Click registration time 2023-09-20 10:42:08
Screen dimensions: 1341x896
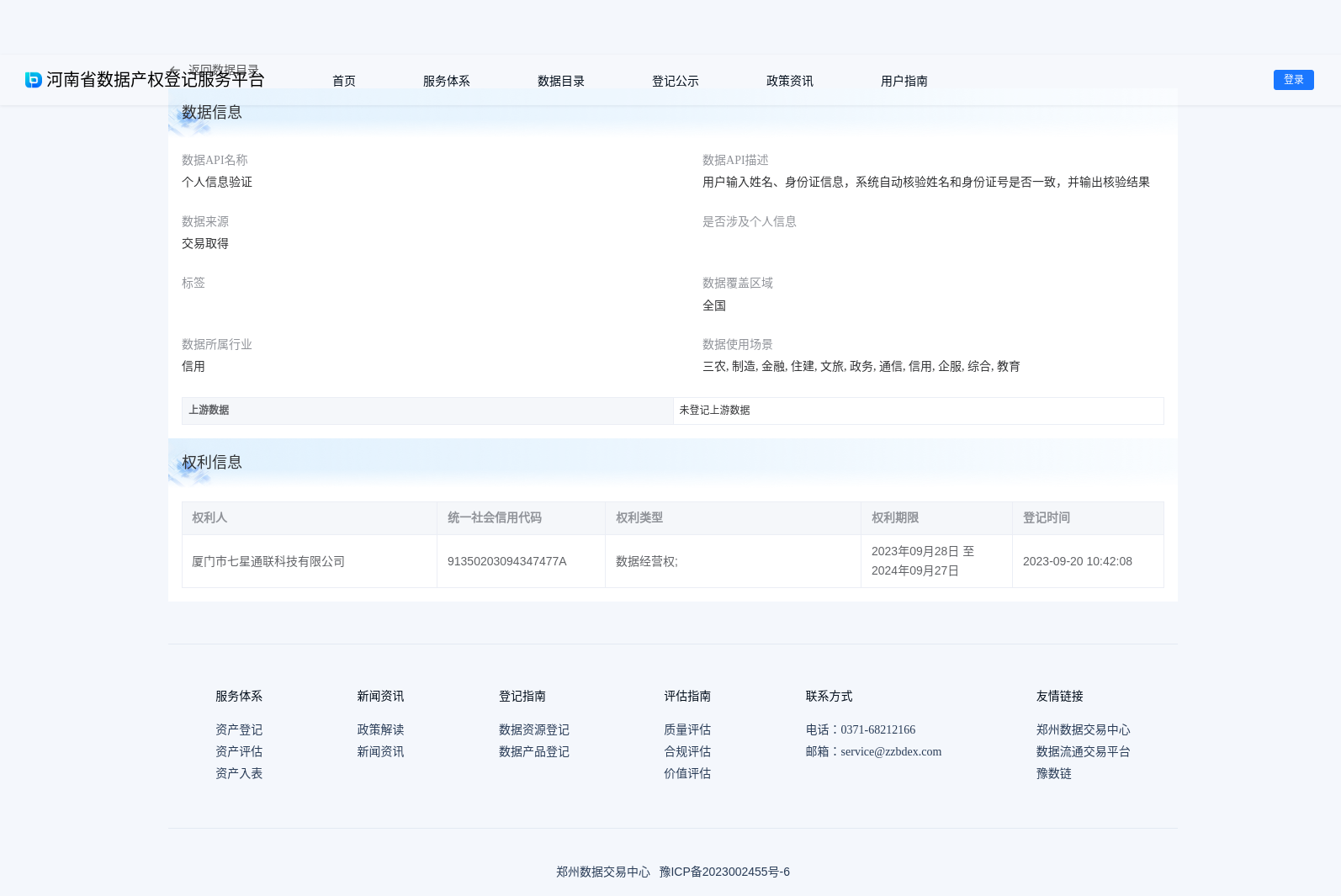click(1078, 561)
